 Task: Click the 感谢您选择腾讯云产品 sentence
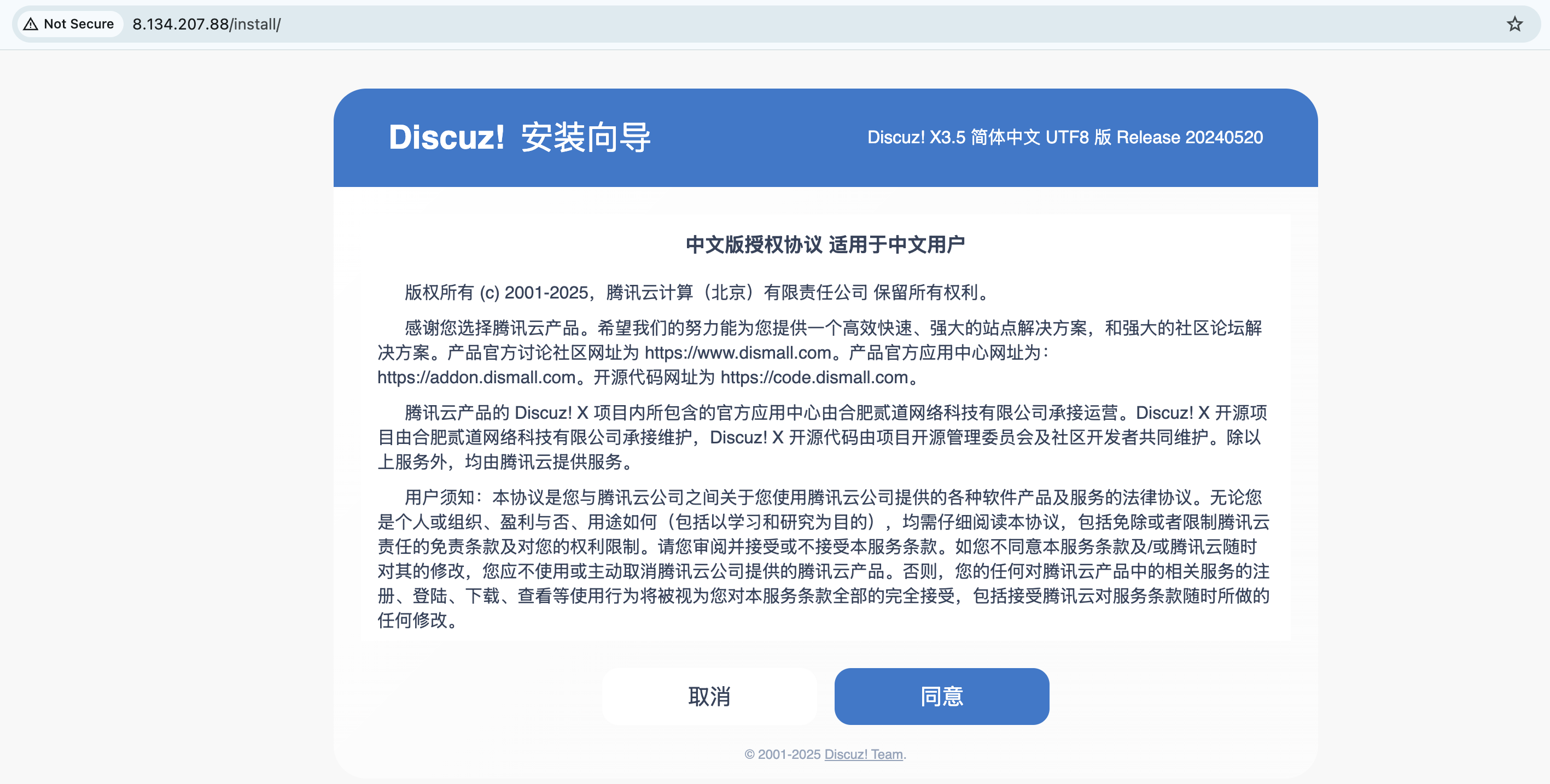tap(492, 328)
